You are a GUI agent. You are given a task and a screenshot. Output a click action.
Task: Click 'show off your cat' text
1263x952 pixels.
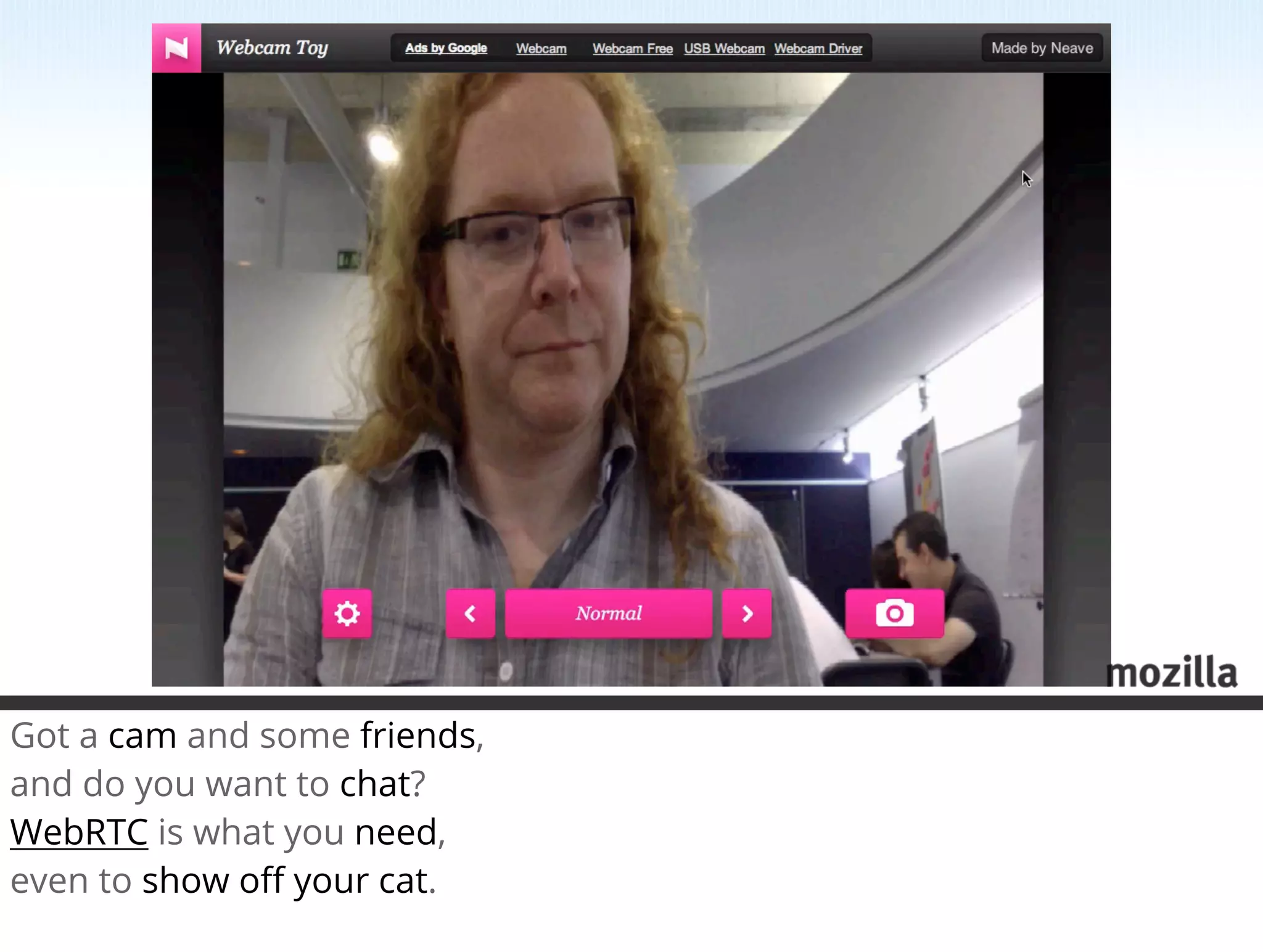(x=285, y=880)
